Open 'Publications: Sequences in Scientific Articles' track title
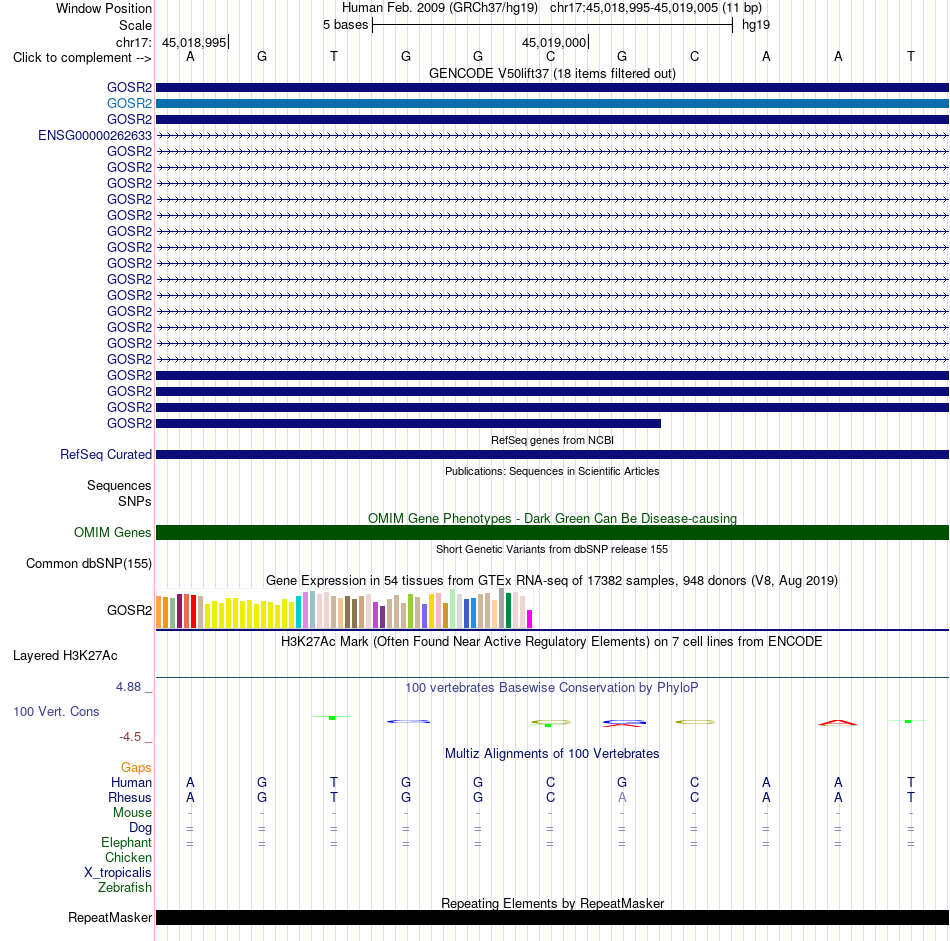Viewport: 950px width, 941px height. pos(552,471)
